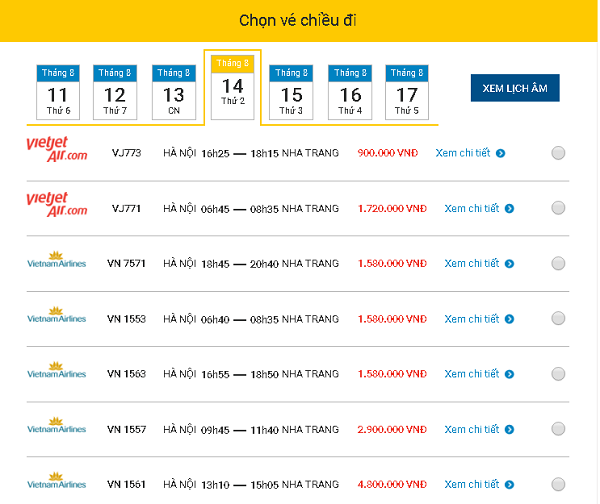This screenshot has height=504, width=600.
Task: Switch to date tab Tháng 8, 11 Thứ 6
Action: point(57,92)
